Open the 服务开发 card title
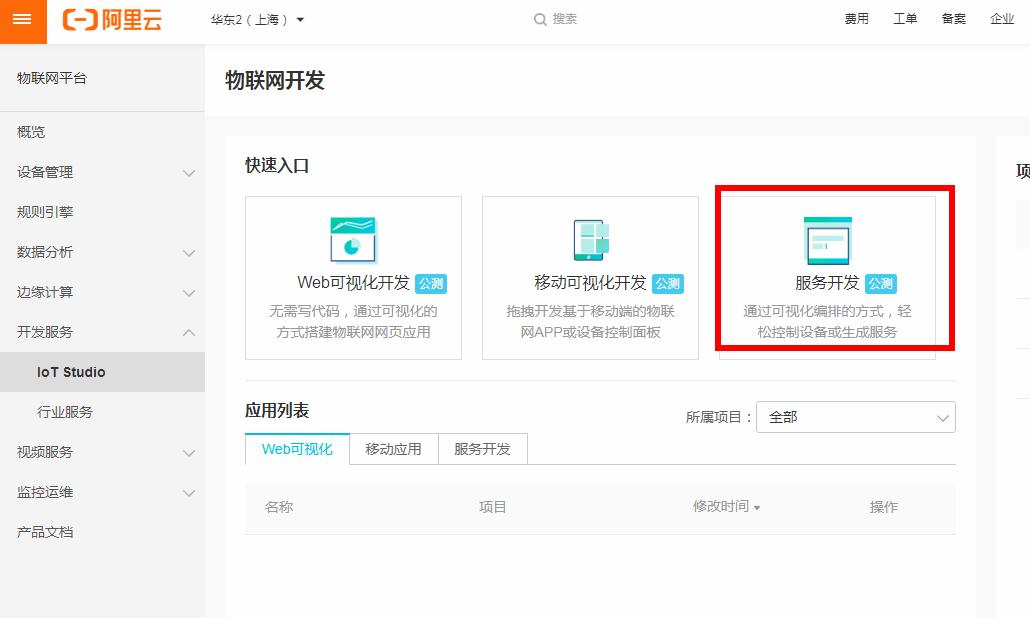 pos(827,283)
